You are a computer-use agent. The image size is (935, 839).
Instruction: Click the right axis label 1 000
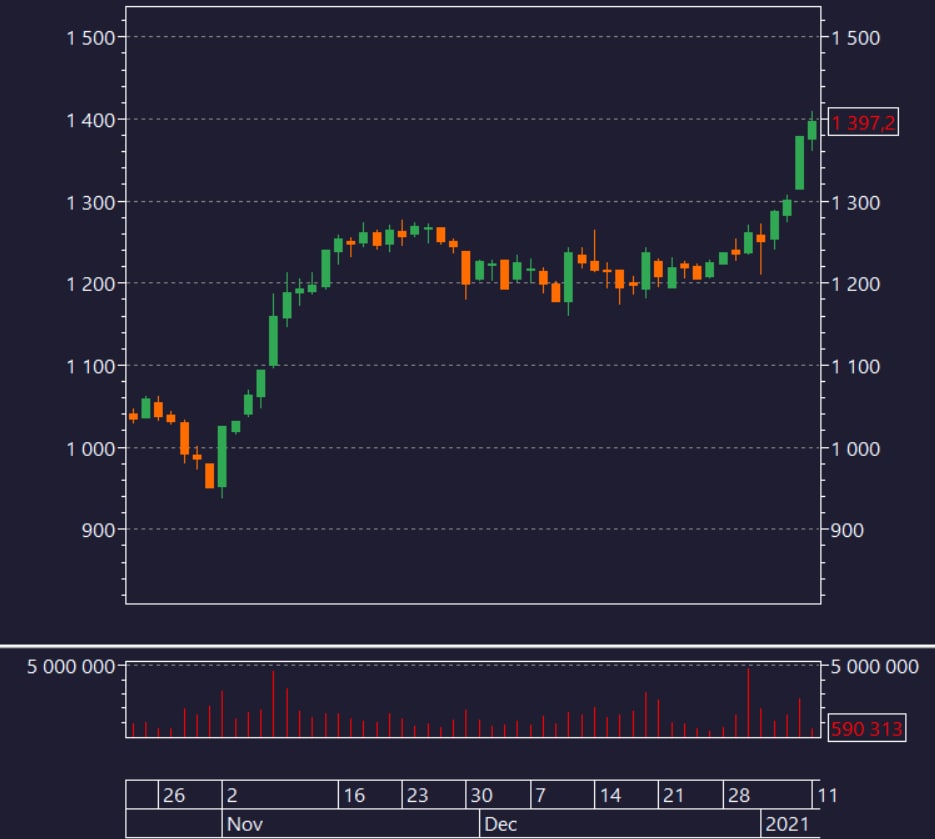(x=855, y=448)
